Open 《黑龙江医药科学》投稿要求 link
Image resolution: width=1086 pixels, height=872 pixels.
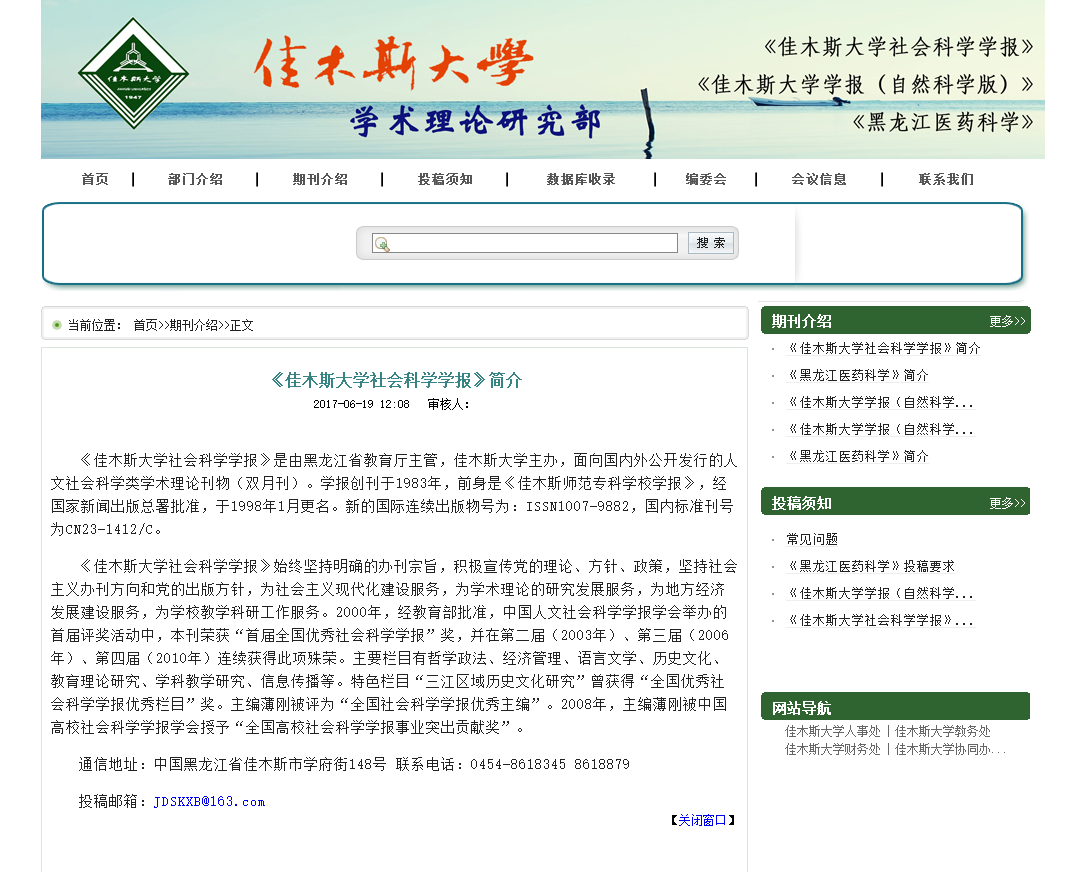871,567
